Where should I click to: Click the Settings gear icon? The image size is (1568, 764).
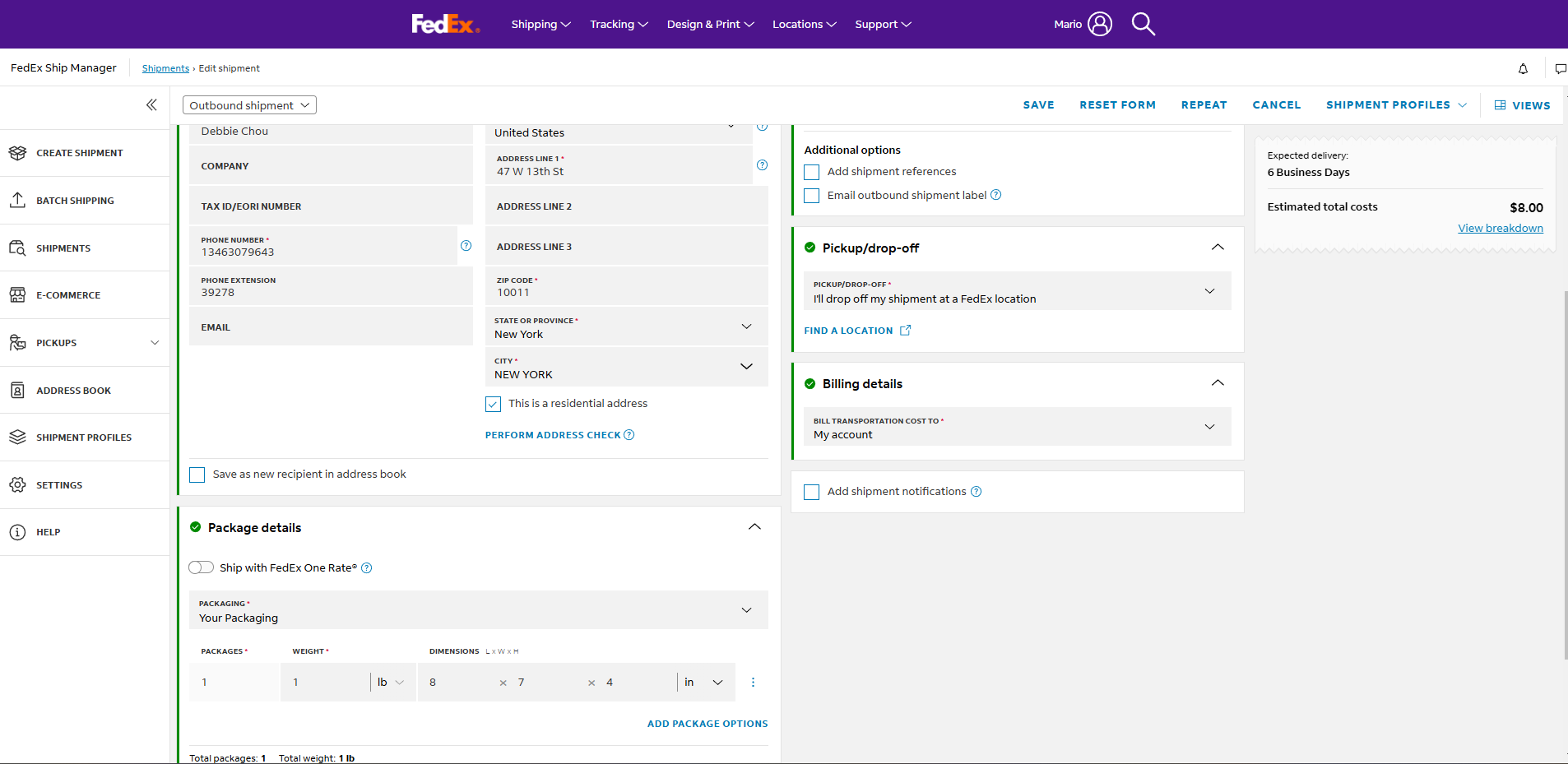tap(17, 484)
